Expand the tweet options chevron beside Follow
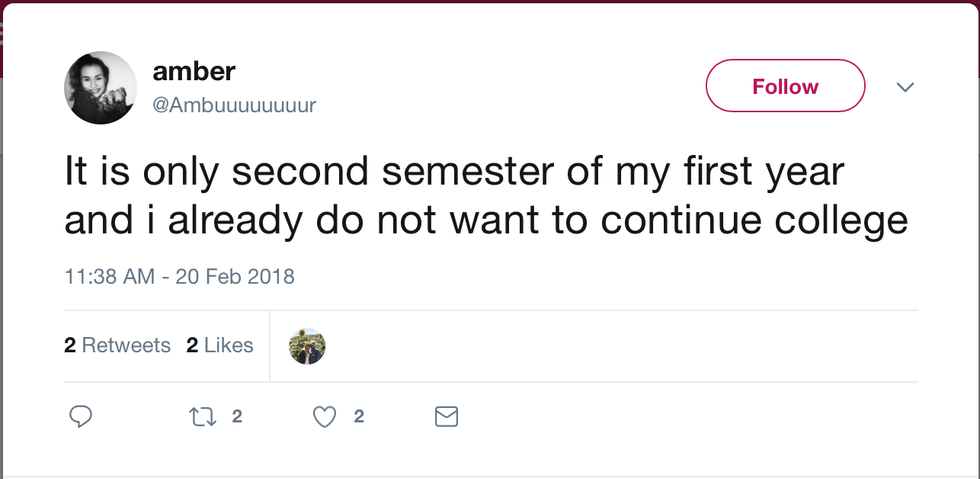The width and height of the screenshot is (980, 479). (905, 87)
